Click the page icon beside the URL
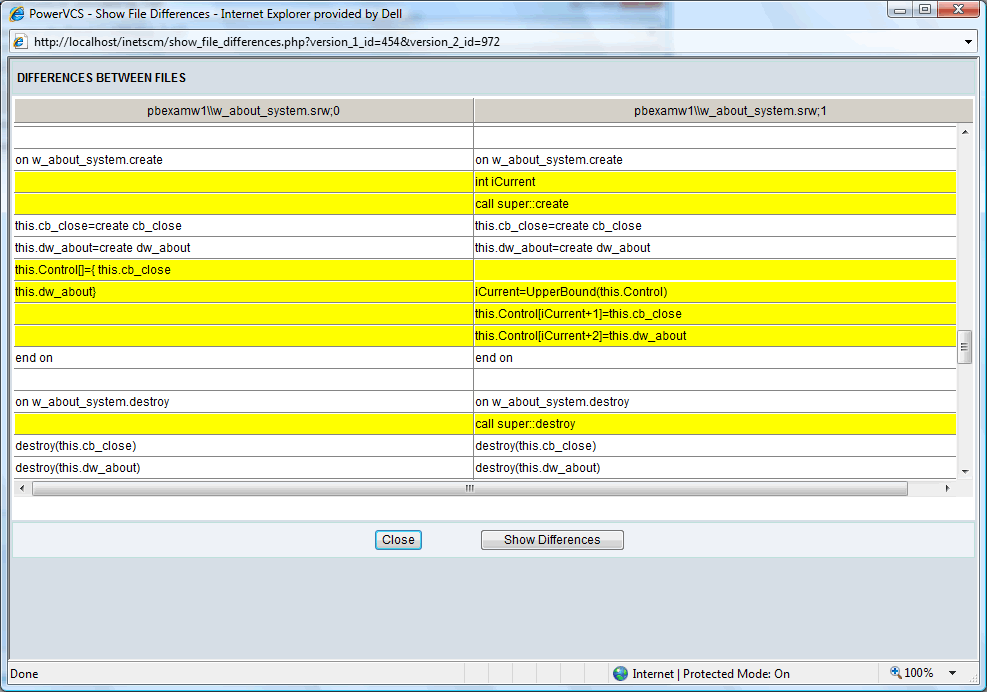 coord(20,42)
